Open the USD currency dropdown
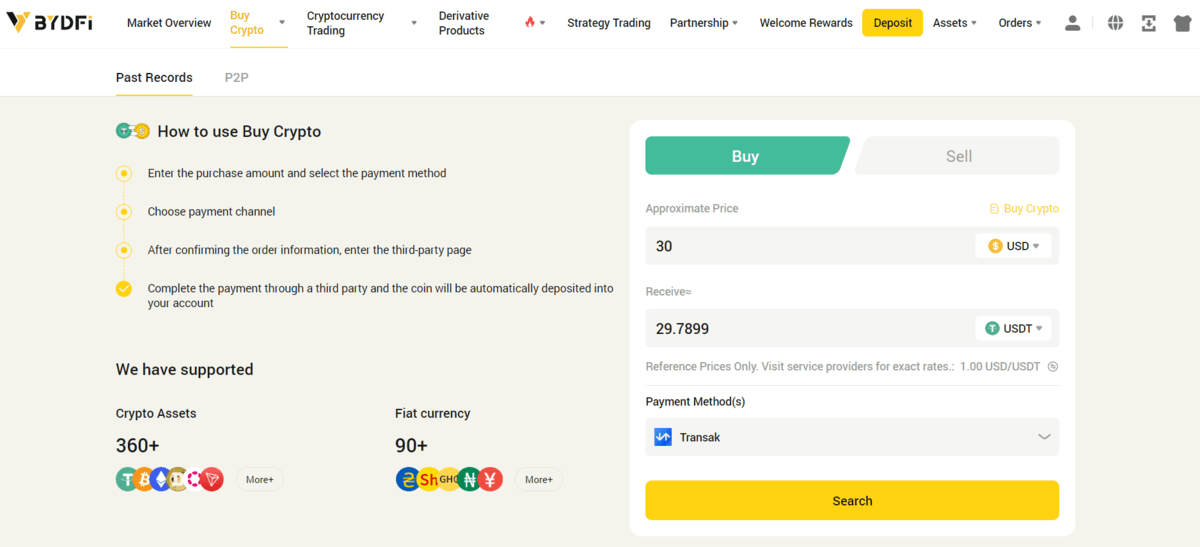 click(x=1013, y=246)
